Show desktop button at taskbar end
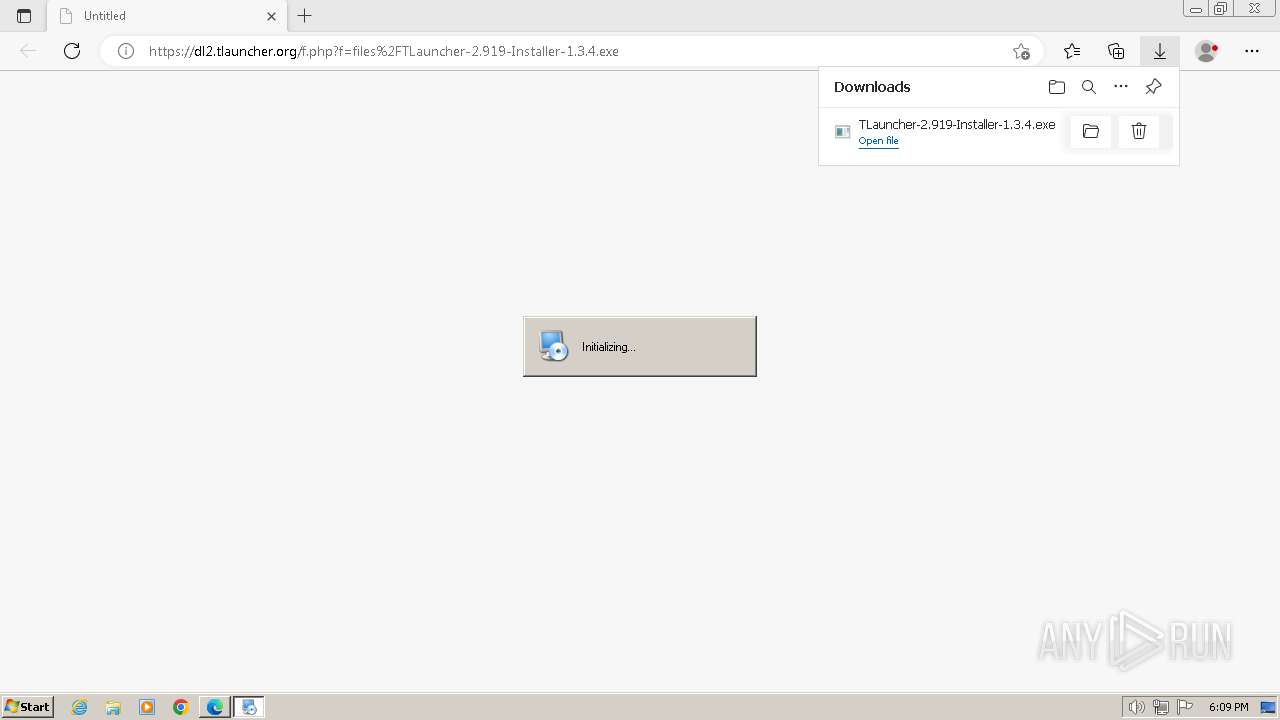 click(1268, 707)
